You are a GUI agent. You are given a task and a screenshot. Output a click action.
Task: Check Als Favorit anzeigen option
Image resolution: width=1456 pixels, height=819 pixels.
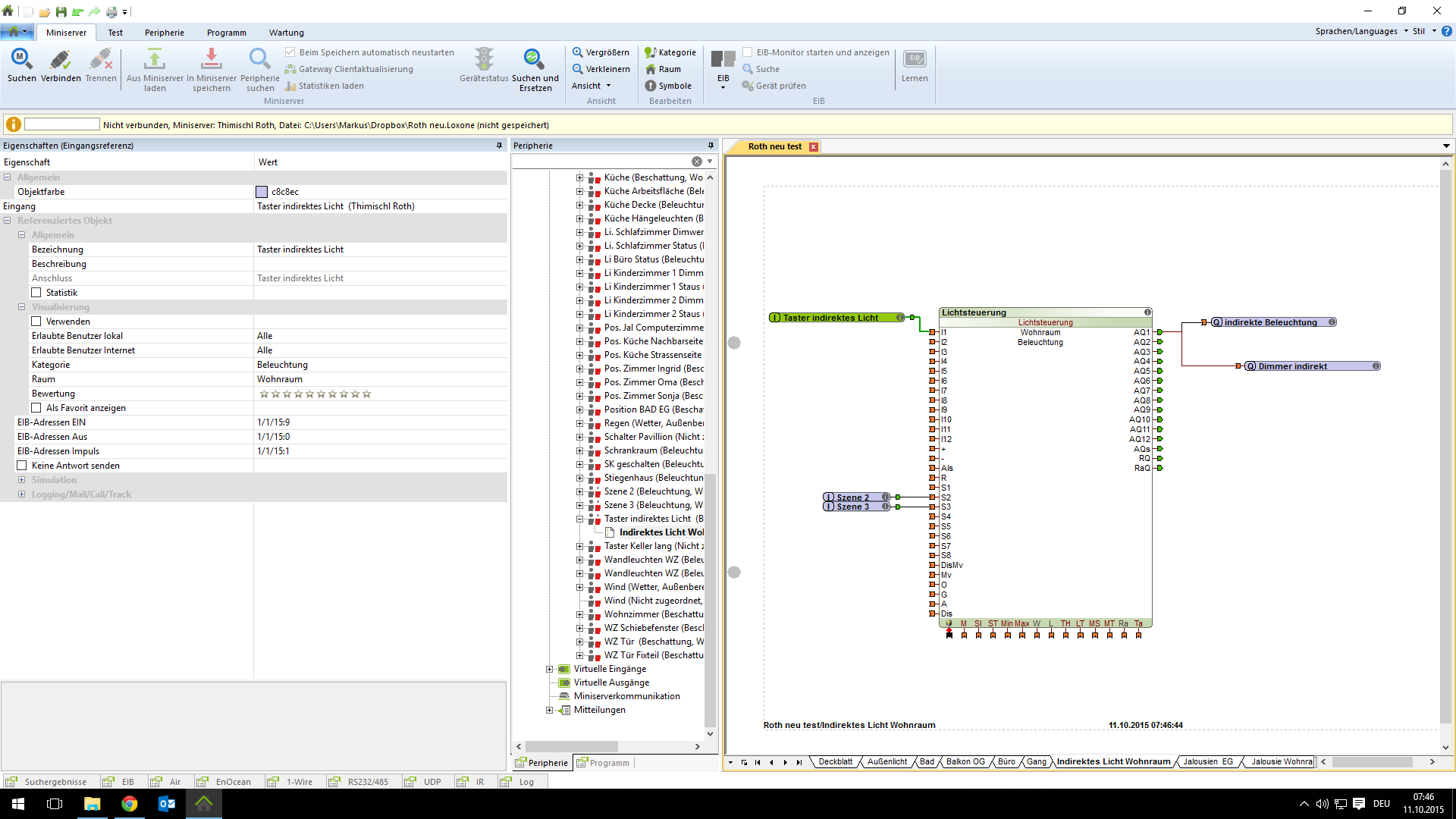coord(36,408)
